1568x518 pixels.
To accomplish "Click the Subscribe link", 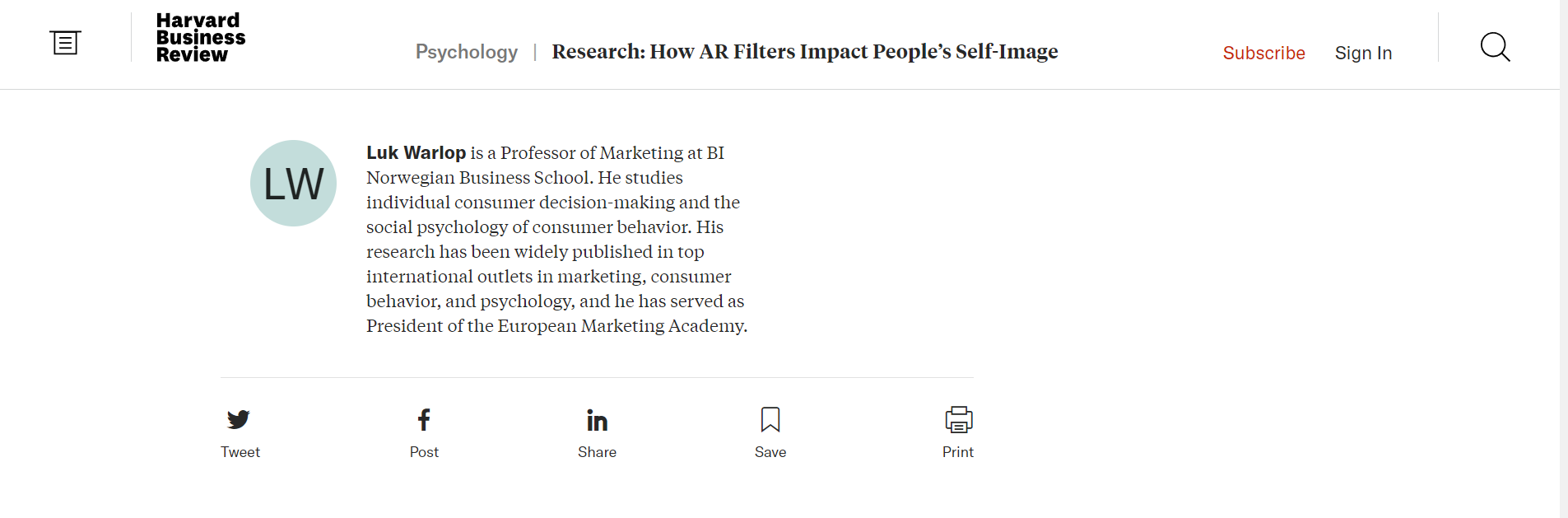I will coord(1263,53).
